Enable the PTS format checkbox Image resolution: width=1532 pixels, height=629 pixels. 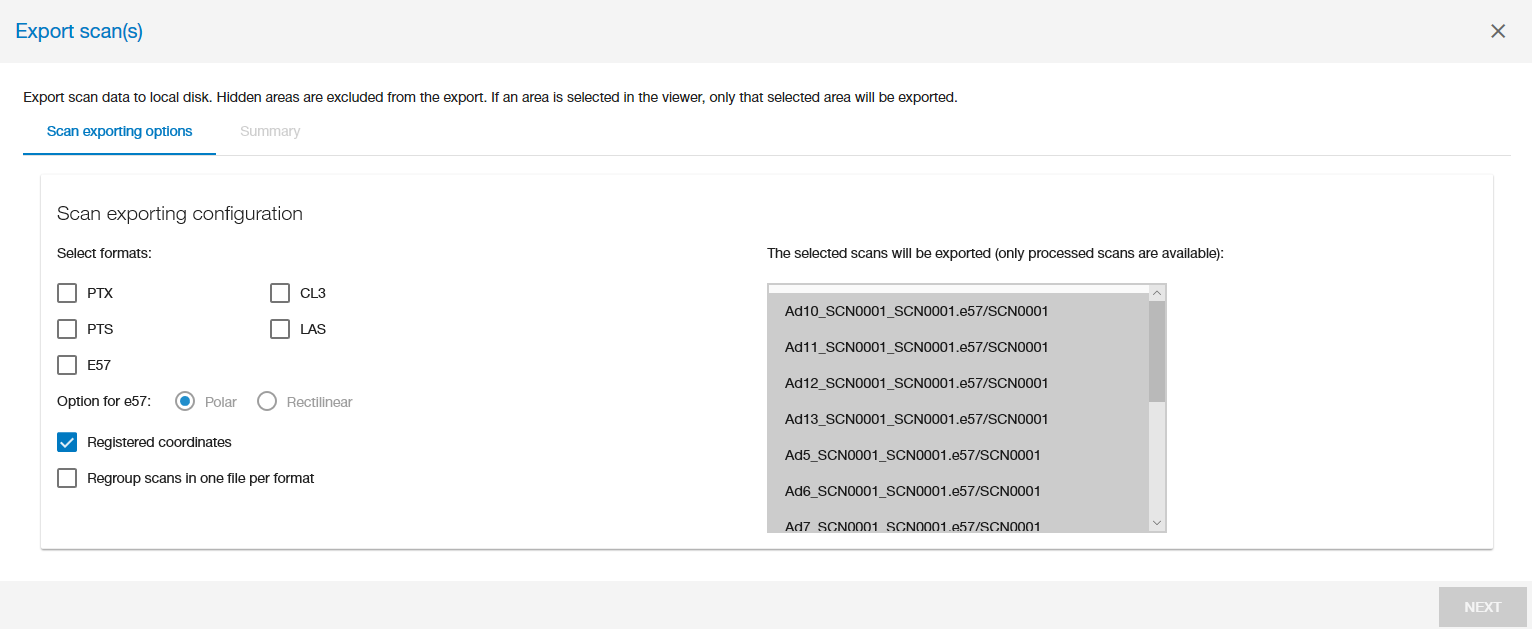(67, 329)
